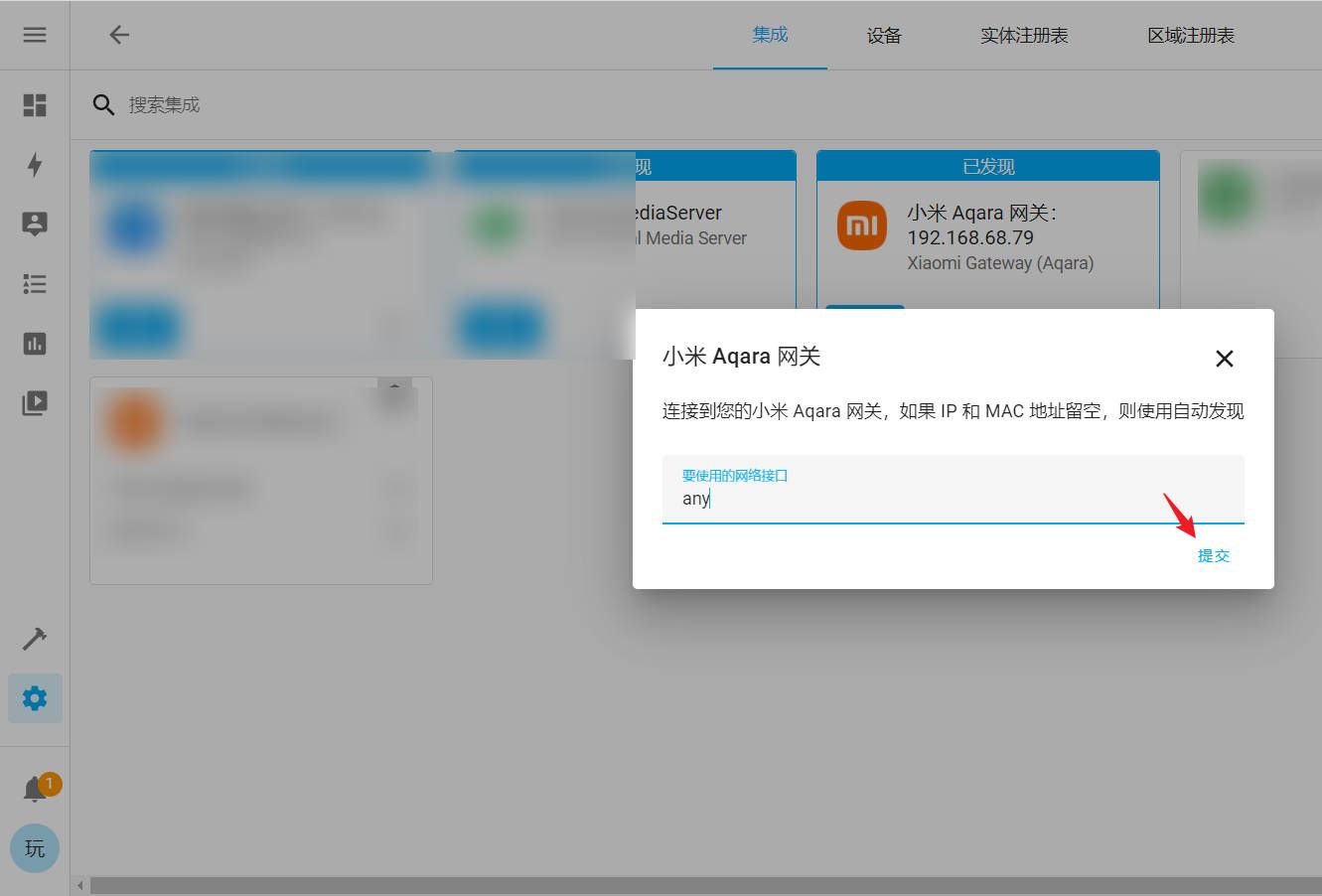
Task: Click the 要使用的网络接口 input field
Action: (954, 490)
